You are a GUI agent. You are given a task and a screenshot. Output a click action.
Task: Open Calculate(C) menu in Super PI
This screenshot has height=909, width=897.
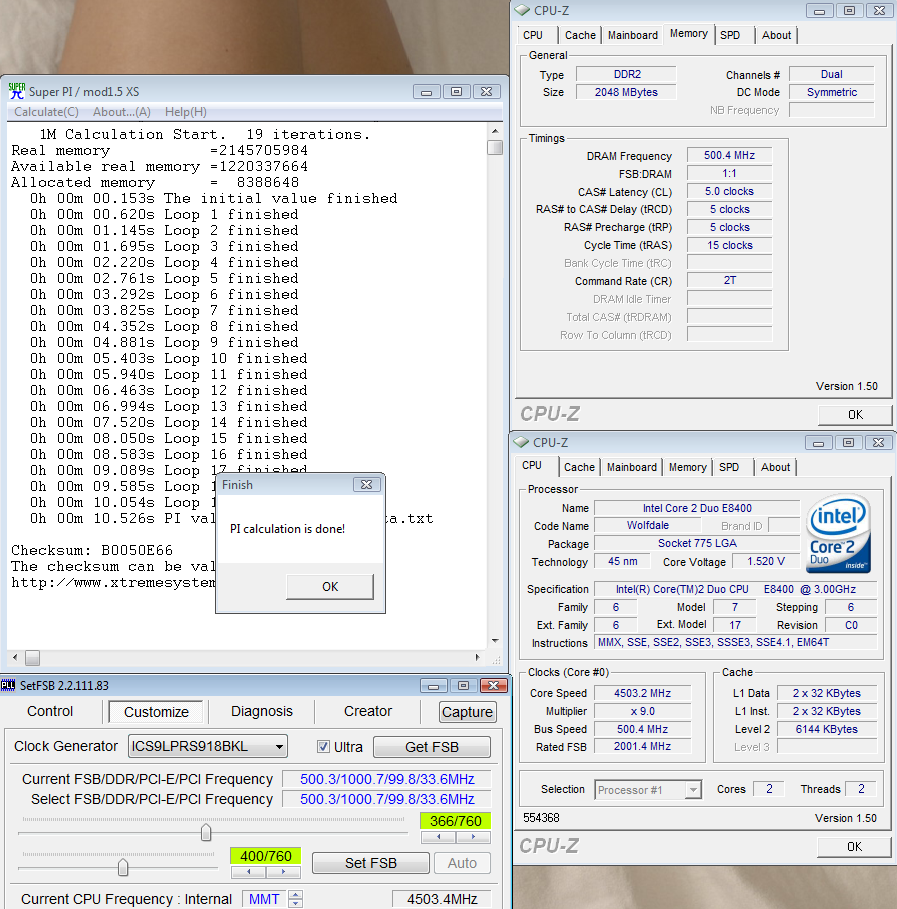[46, 112]
